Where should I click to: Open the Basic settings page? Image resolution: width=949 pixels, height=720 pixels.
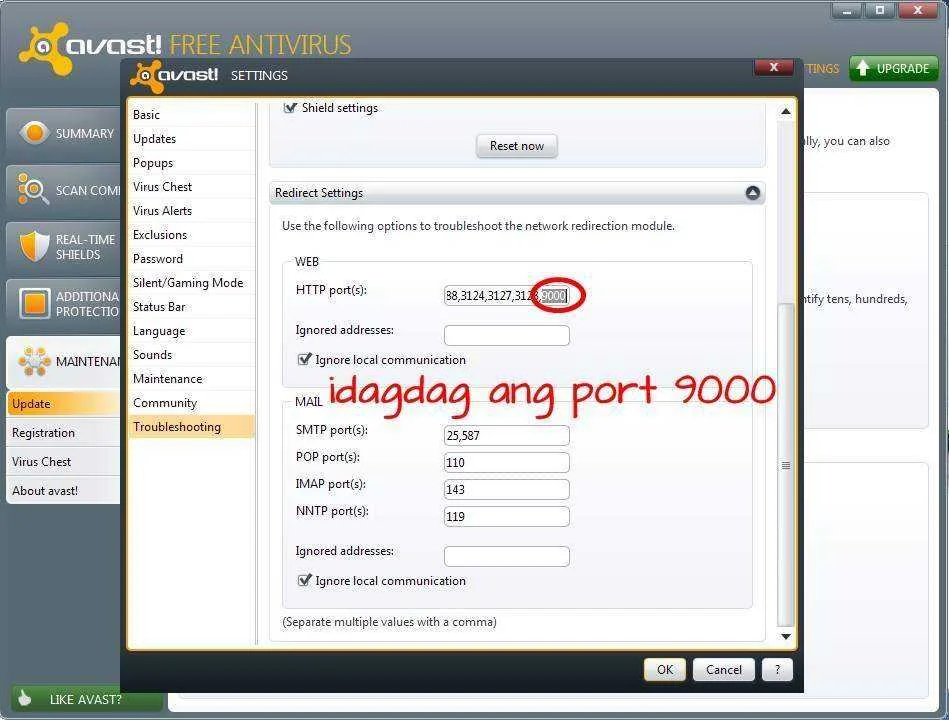(x=191, y=114)
